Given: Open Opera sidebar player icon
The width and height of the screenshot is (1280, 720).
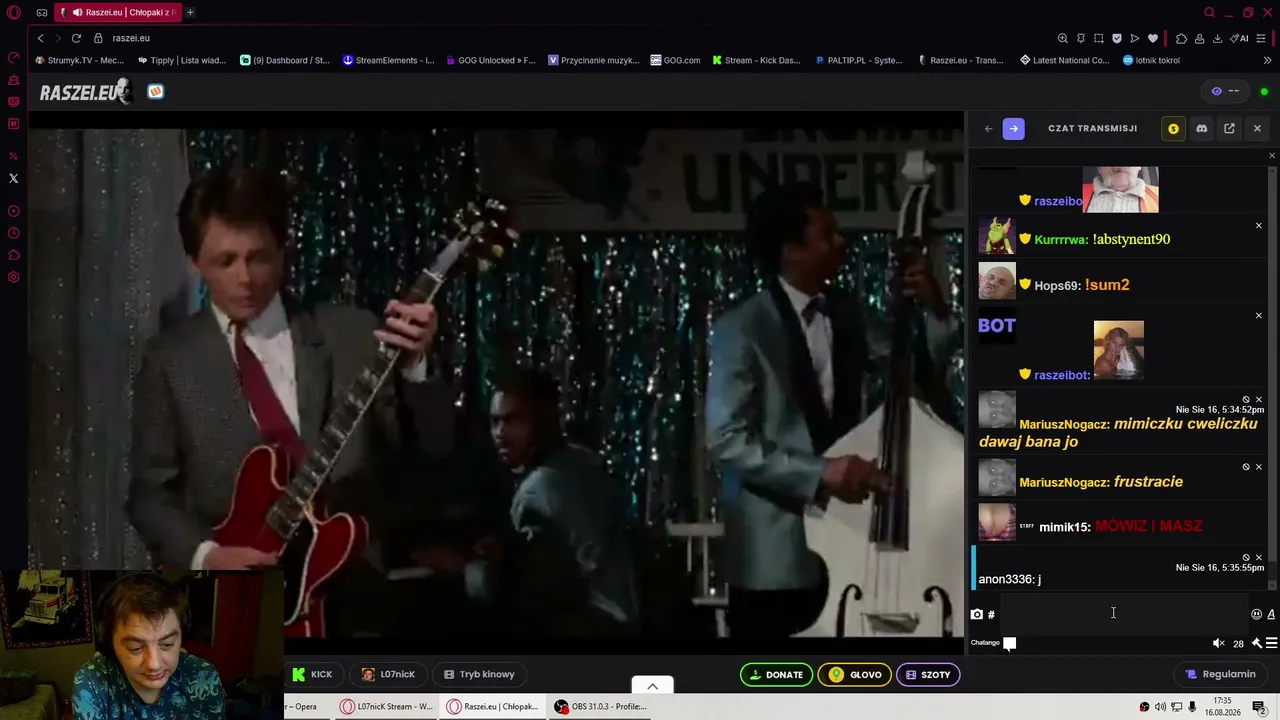Looking at the screenshot, I should 13,211.
